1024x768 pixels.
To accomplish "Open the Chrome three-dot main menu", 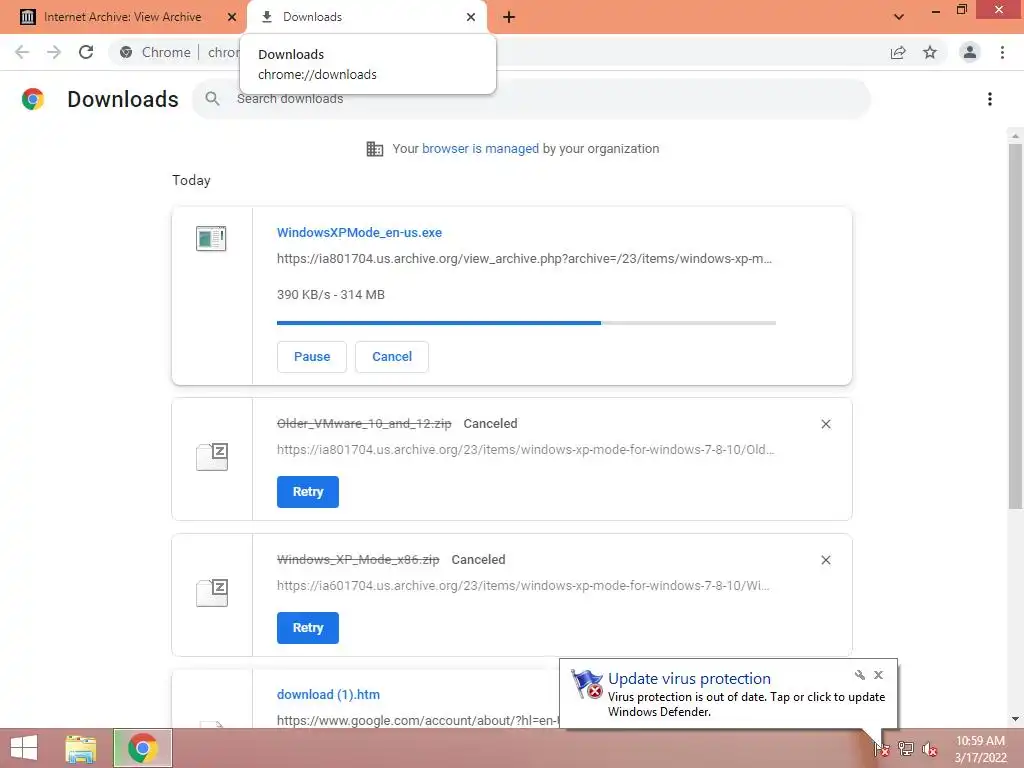I will [x=1002, y=52].
